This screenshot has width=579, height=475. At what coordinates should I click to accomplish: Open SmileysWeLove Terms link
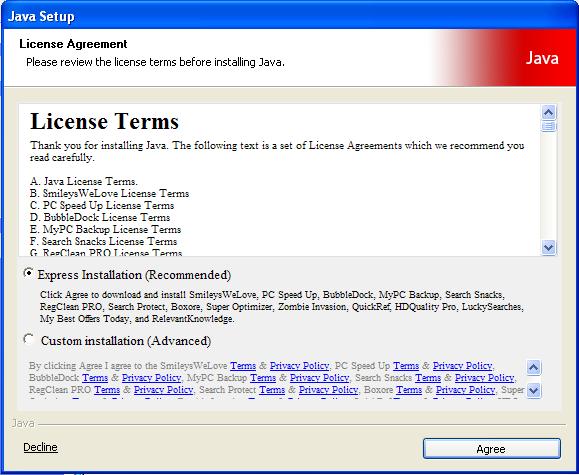tap(243, 366)
